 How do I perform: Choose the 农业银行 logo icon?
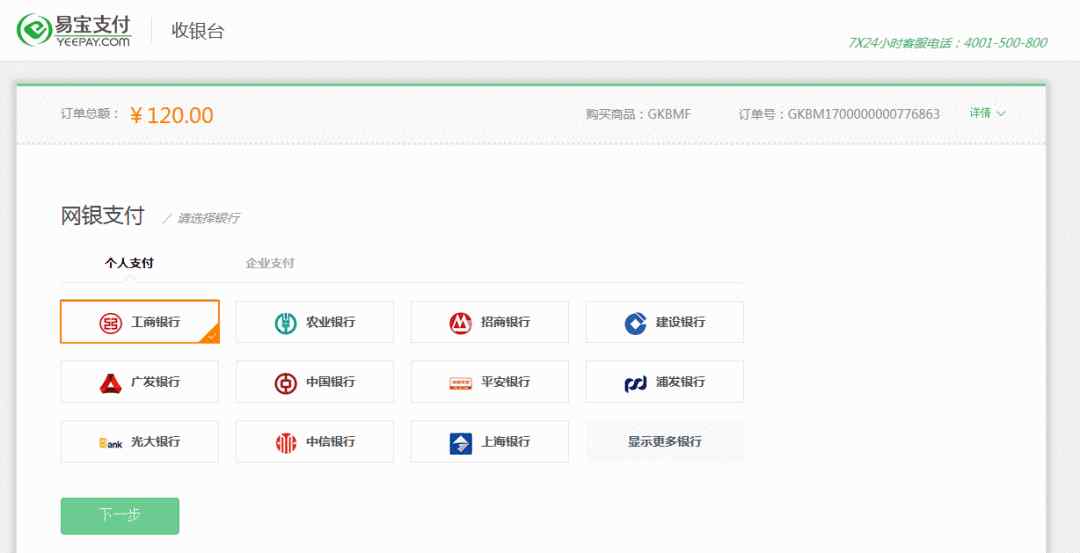click(x=286, y=323)
